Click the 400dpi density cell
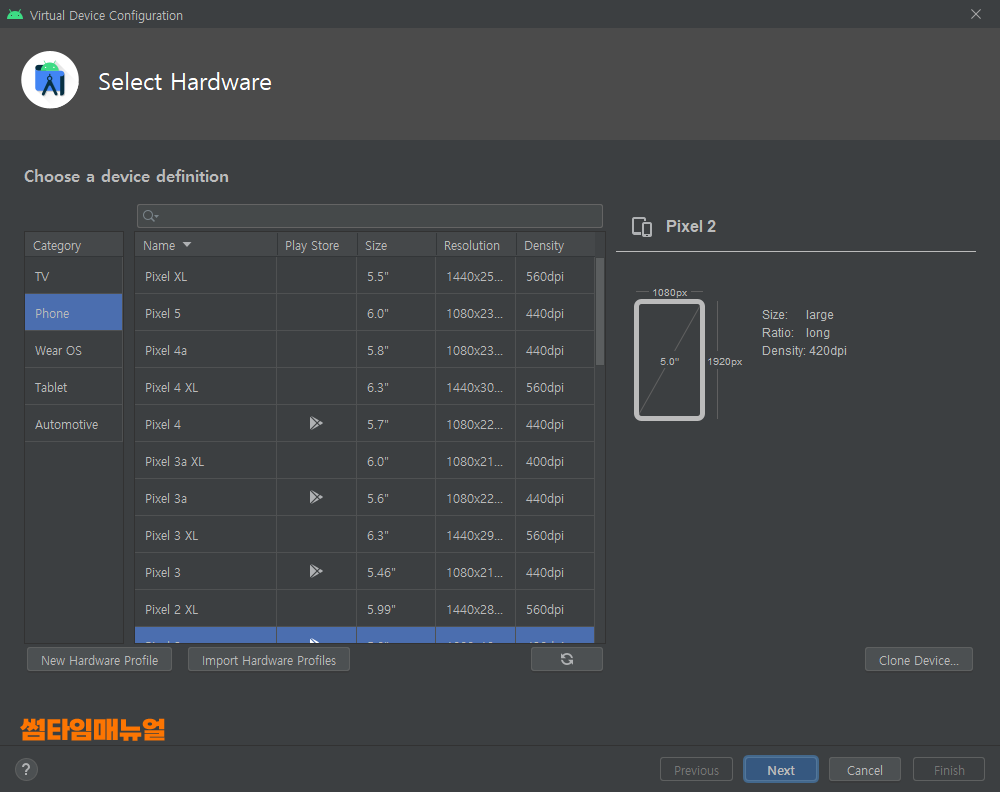The height and width of the screenshot is (792, 1000). tap(555, 461)
